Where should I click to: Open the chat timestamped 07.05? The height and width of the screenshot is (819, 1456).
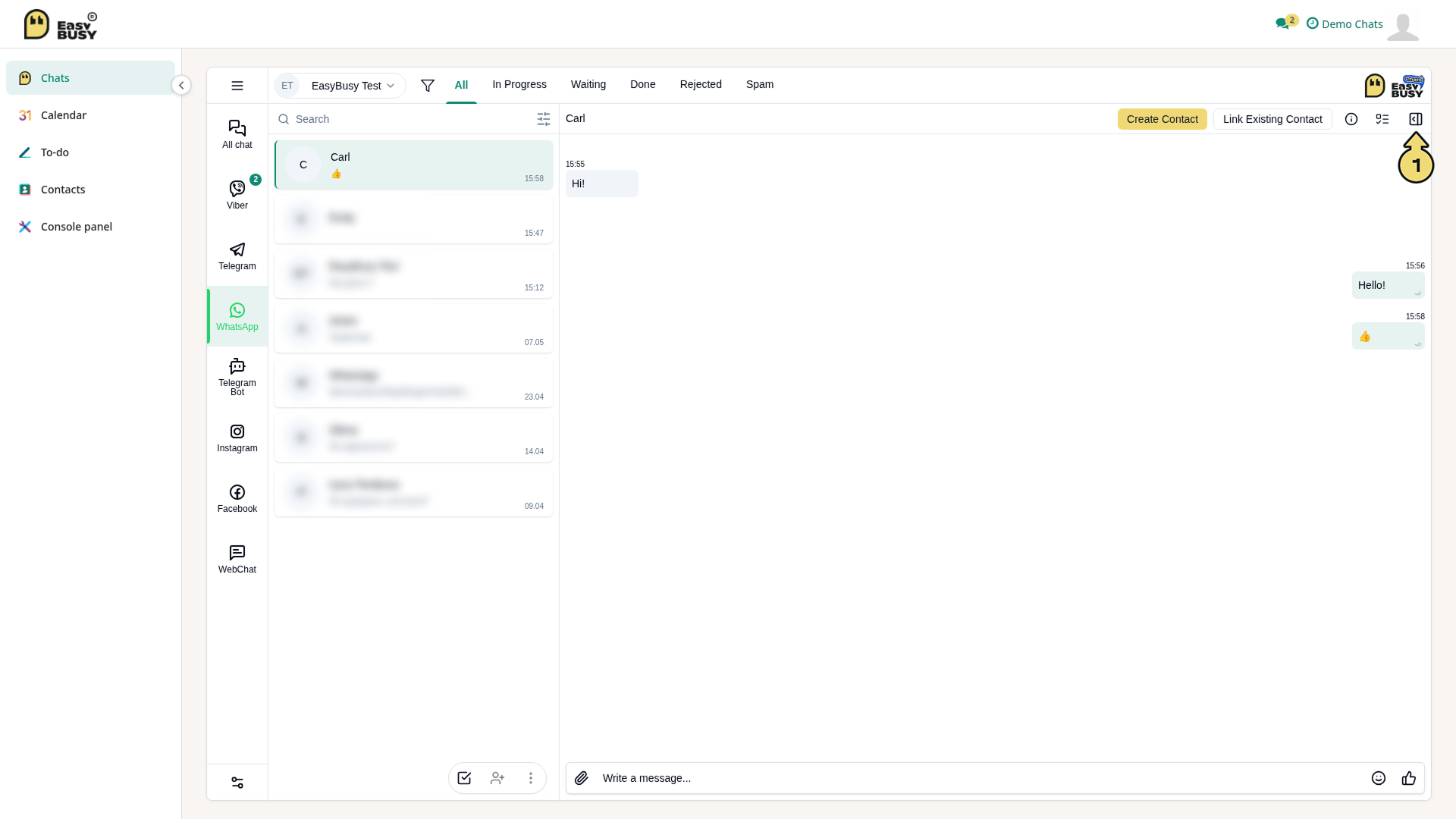[414, 328]
